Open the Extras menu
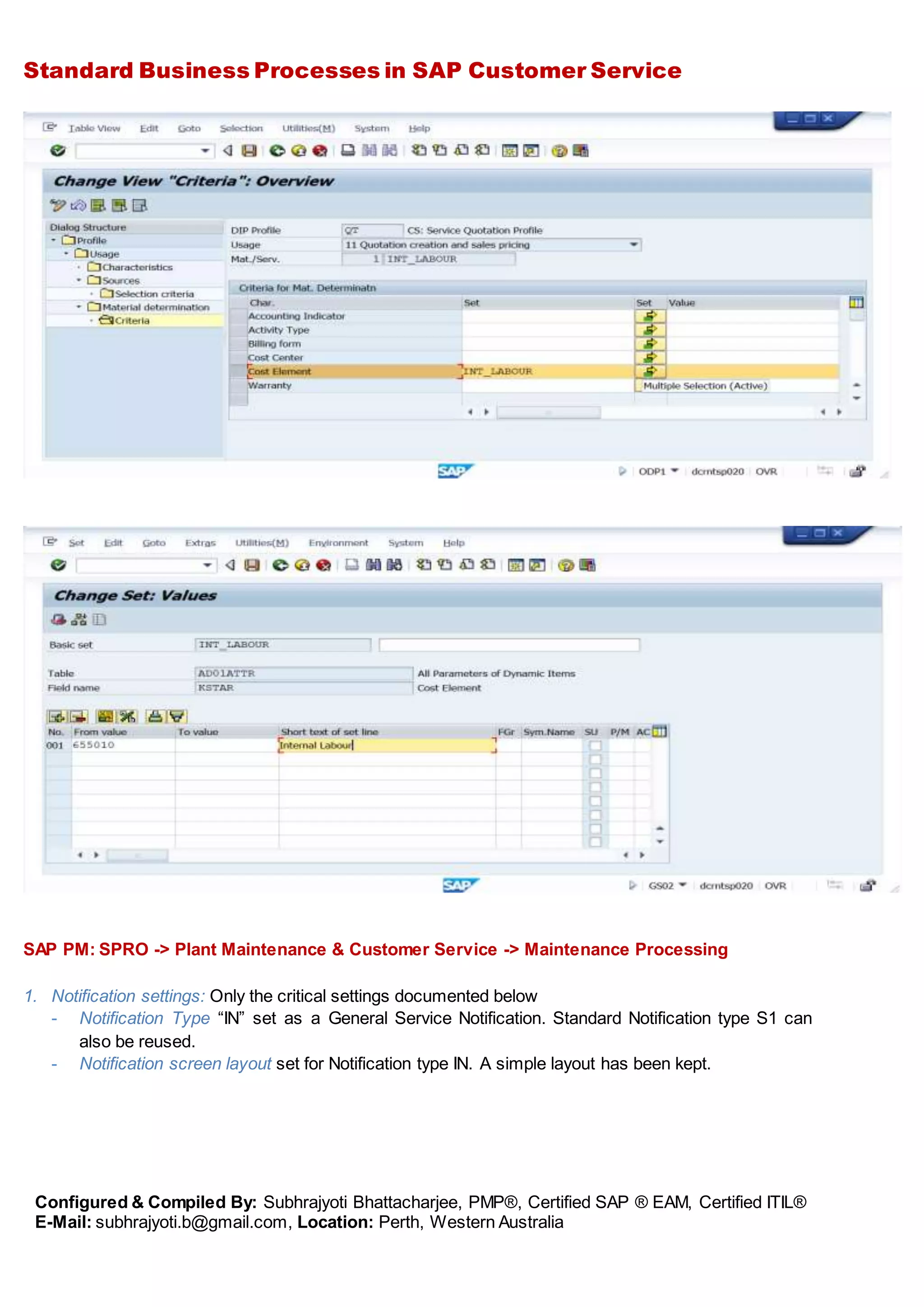The width and height of the screenshot is (924, 1307). (x=200, y=543)
